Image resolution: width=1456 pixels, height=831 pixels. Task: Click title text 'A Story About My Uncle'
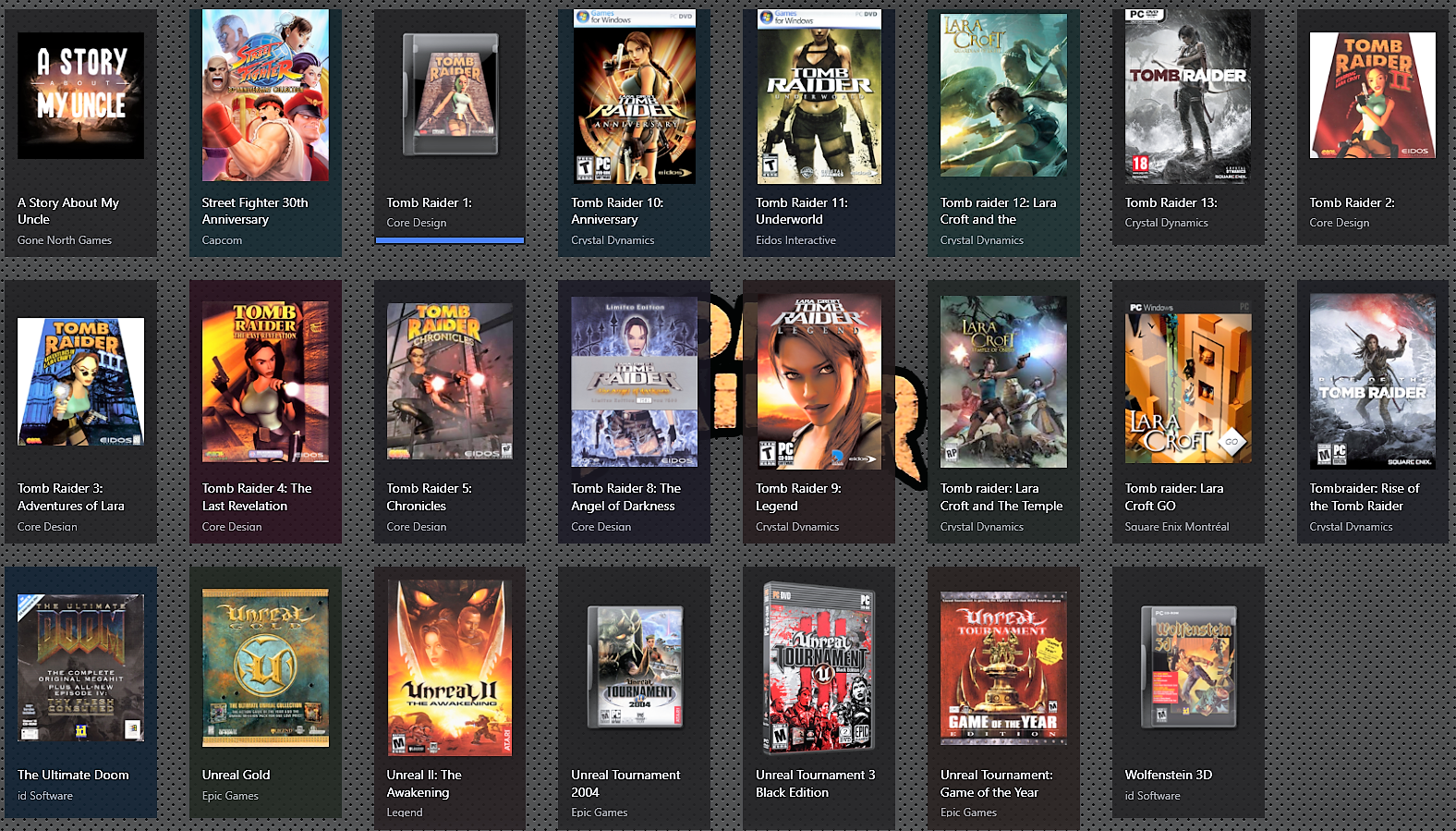(68, 211)
